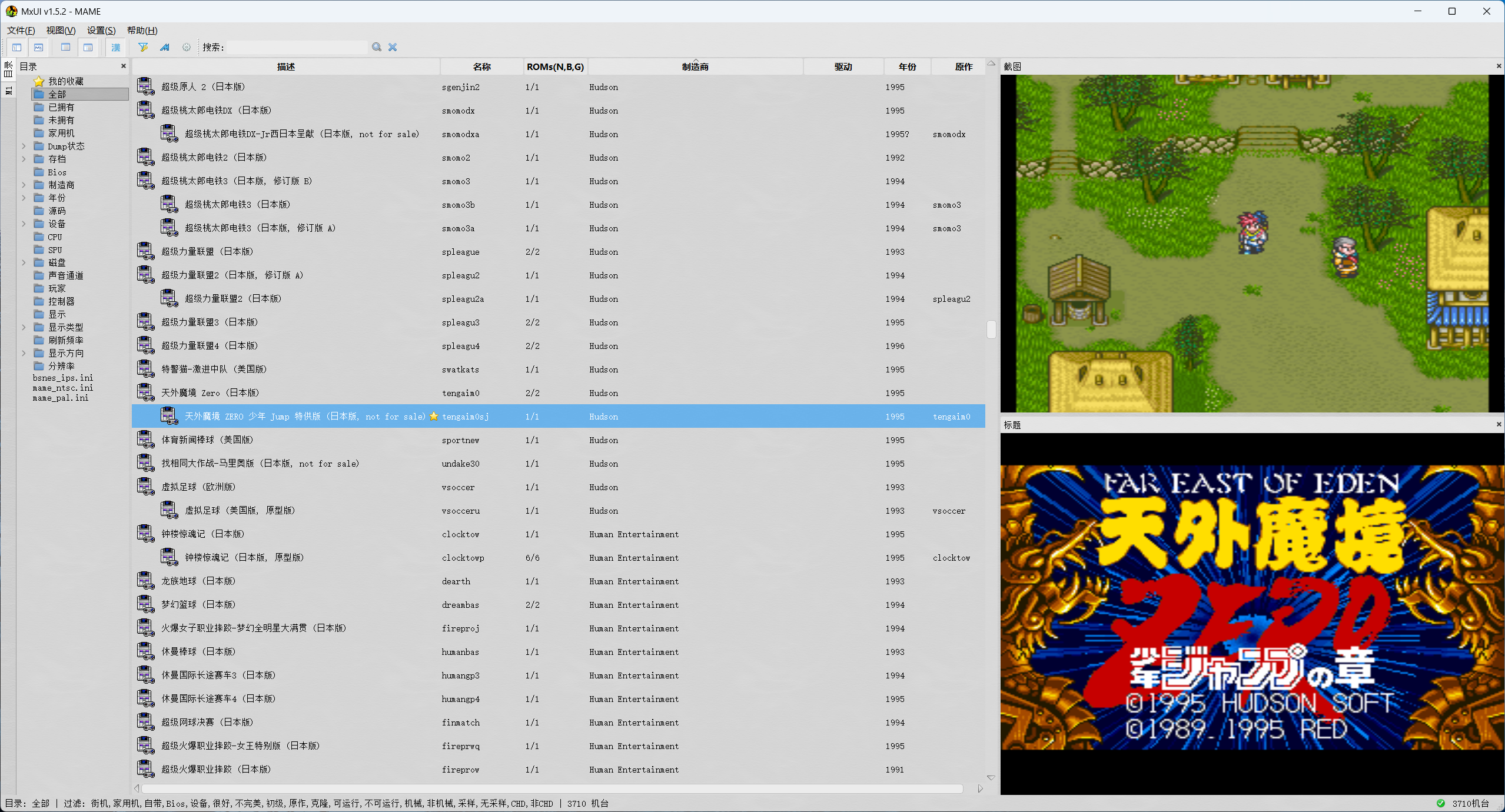Expand the 制造商 folder node
This screenshot has width=1505, height=812.
(24, 185)
